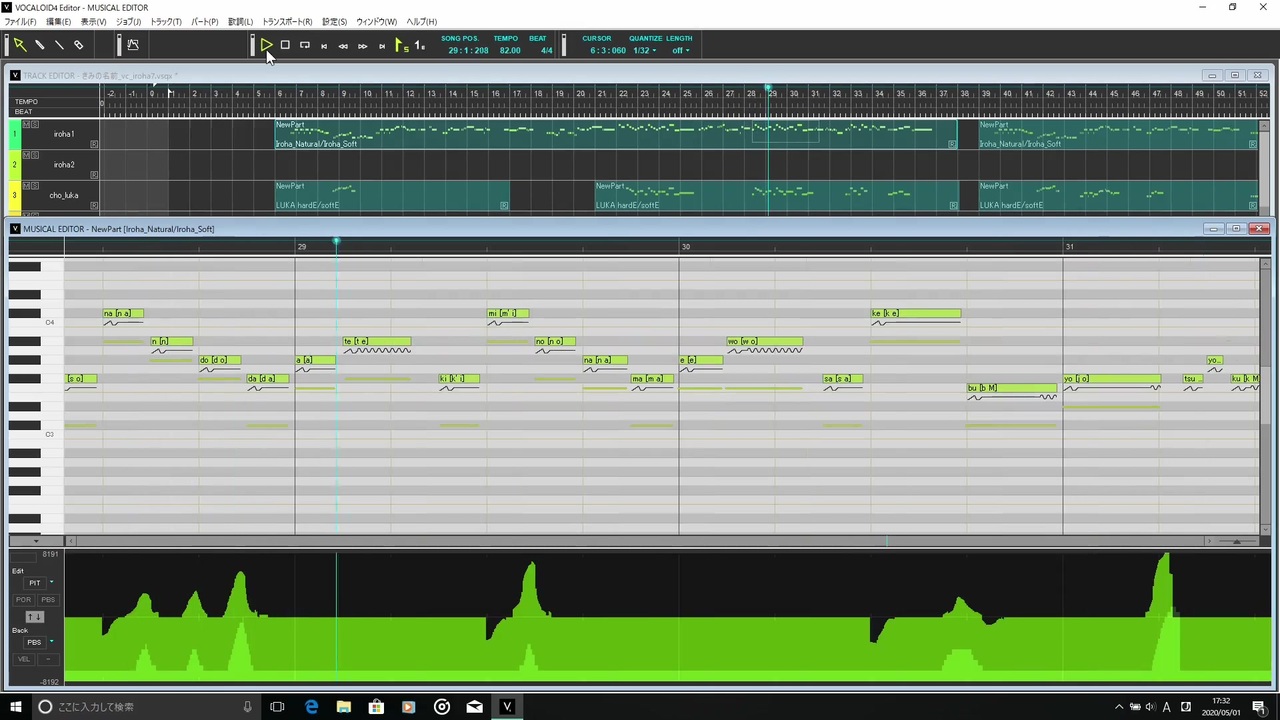
Task: Open the LENGTH off dropdown
Action: 680,50
